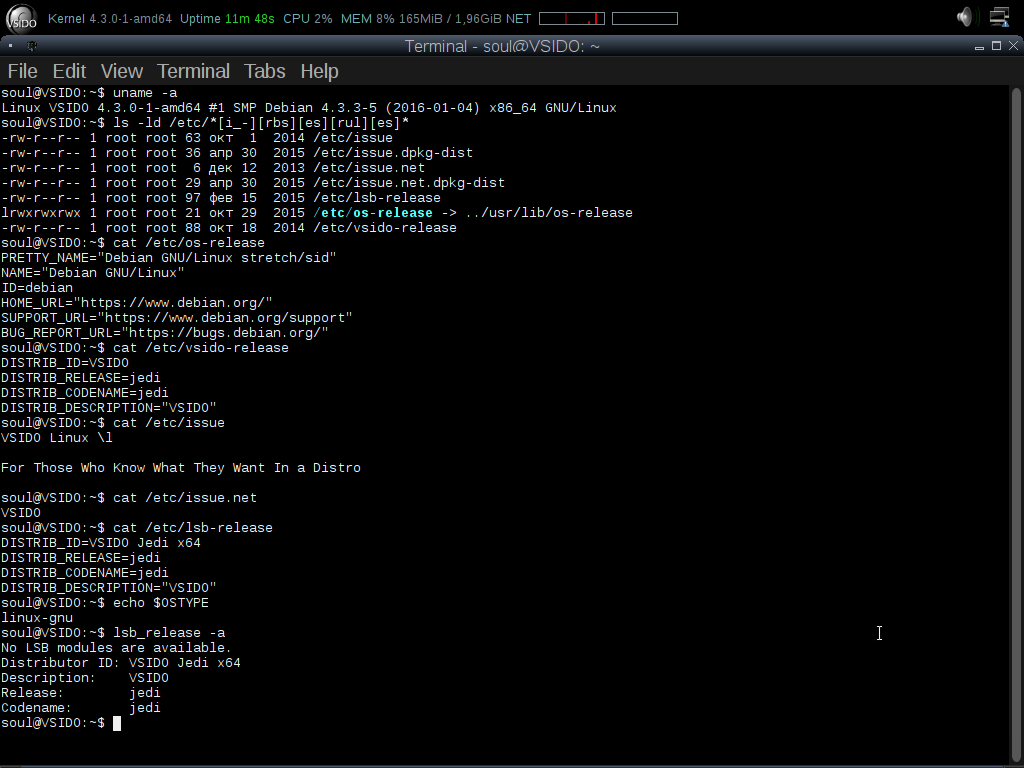Click the first NET traffic graph
The height and width of the screenshot is (768, 1024).
pyautogui.click(x=571, y=19)
